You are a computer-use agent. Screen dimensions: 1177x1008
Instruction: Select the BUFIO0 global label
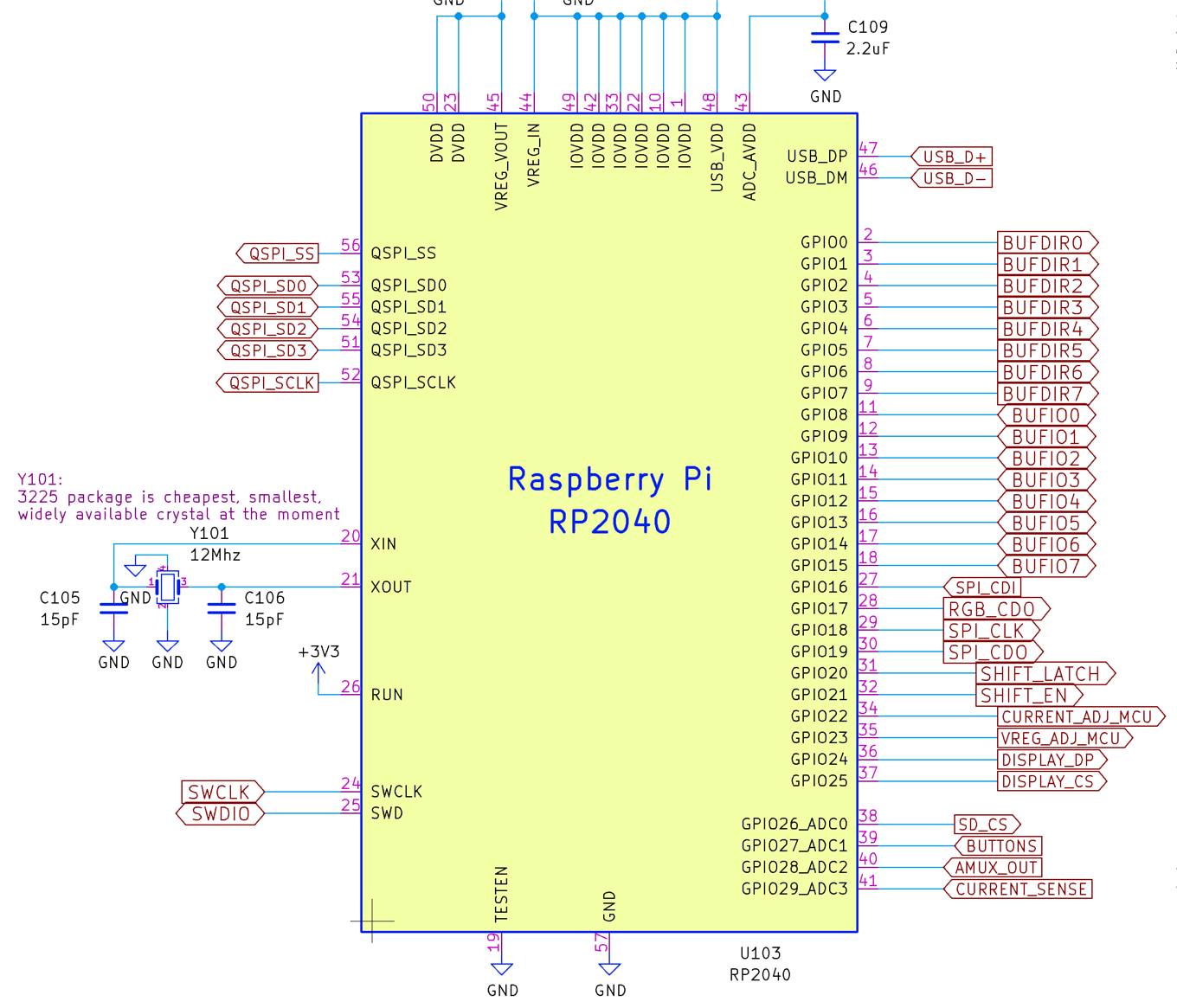click(1046, 415)
